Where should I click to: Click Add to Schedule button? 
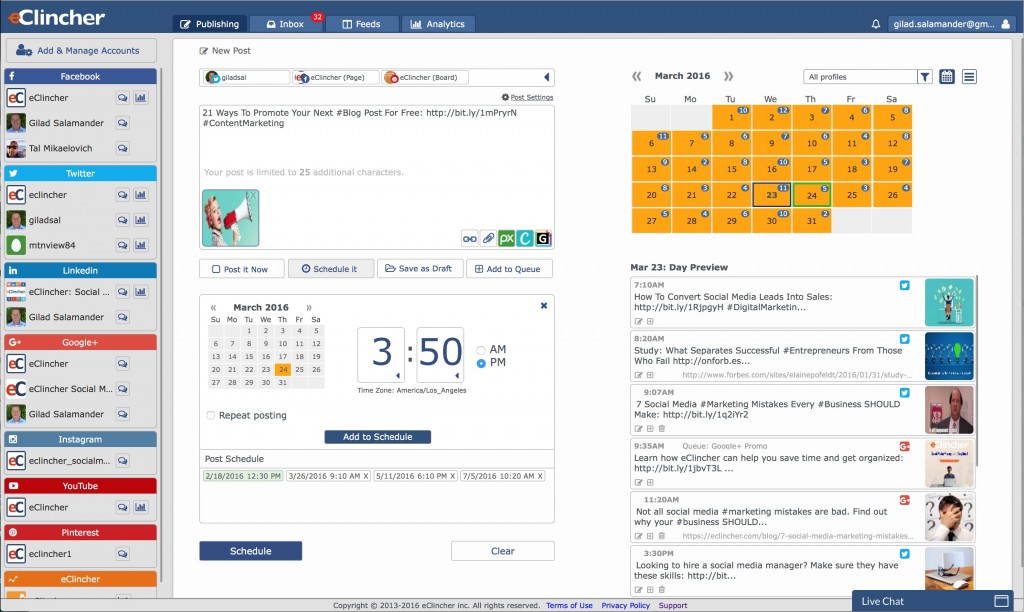click(x=377, y=437)
